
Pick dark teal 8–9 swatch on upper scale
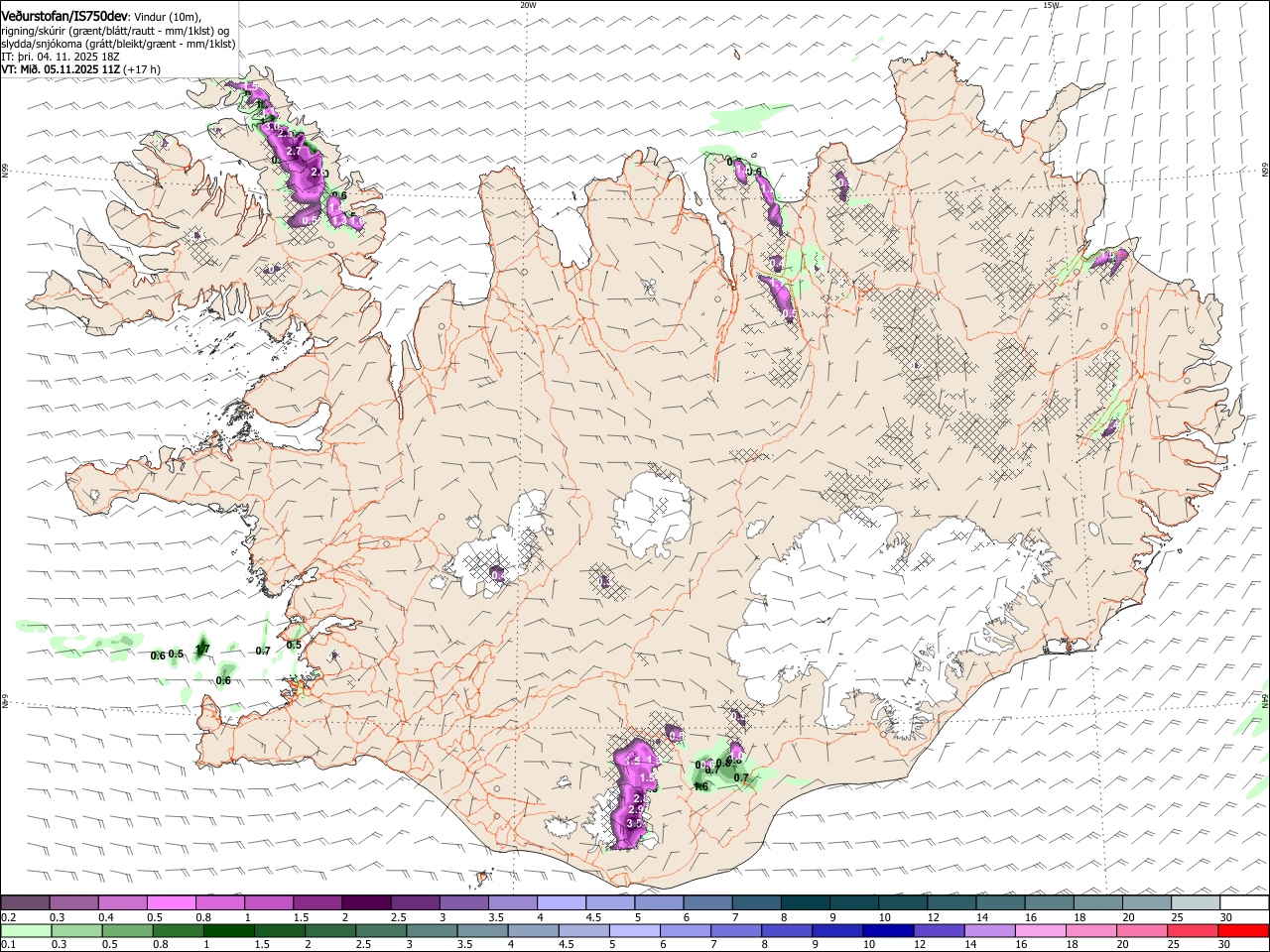point(804,903)
